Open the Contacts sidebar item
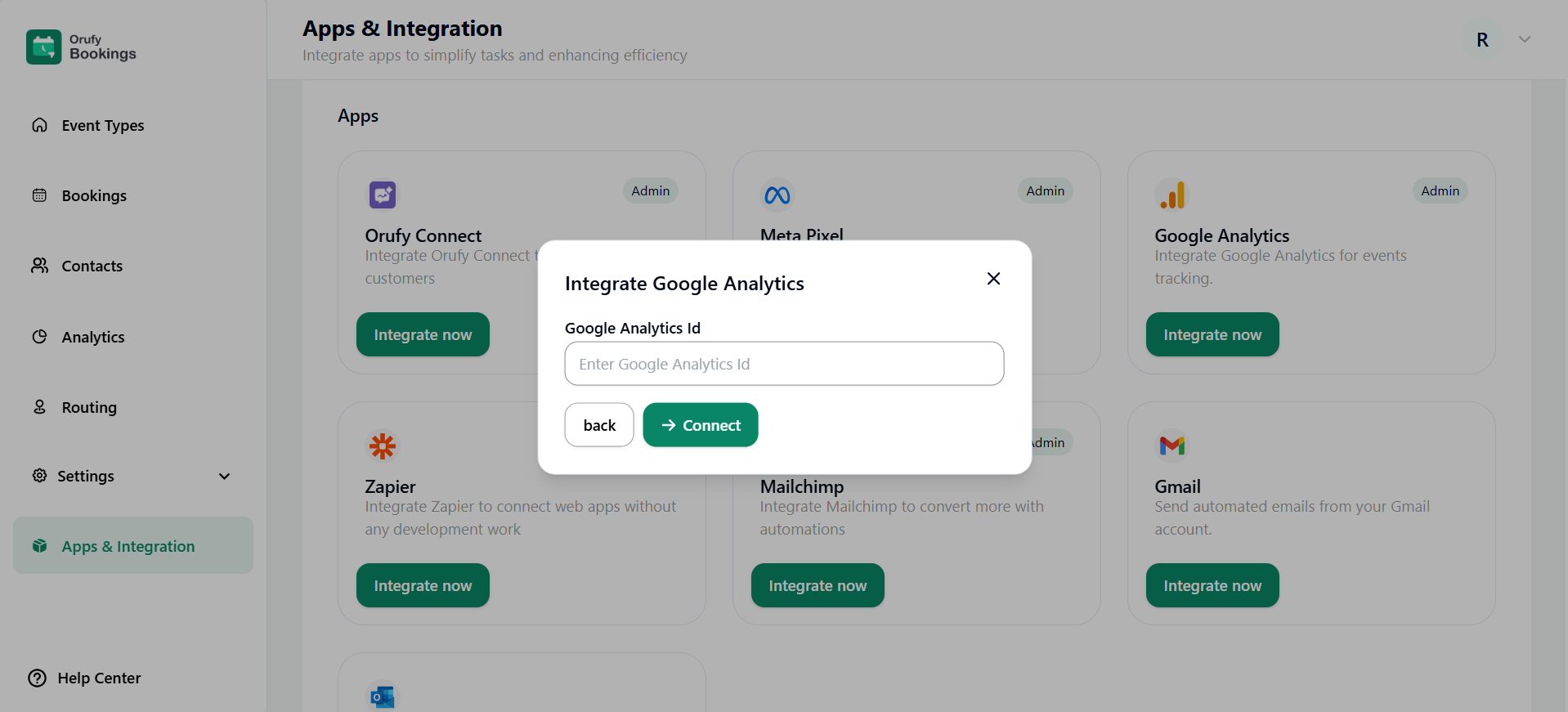 (92, 266)
